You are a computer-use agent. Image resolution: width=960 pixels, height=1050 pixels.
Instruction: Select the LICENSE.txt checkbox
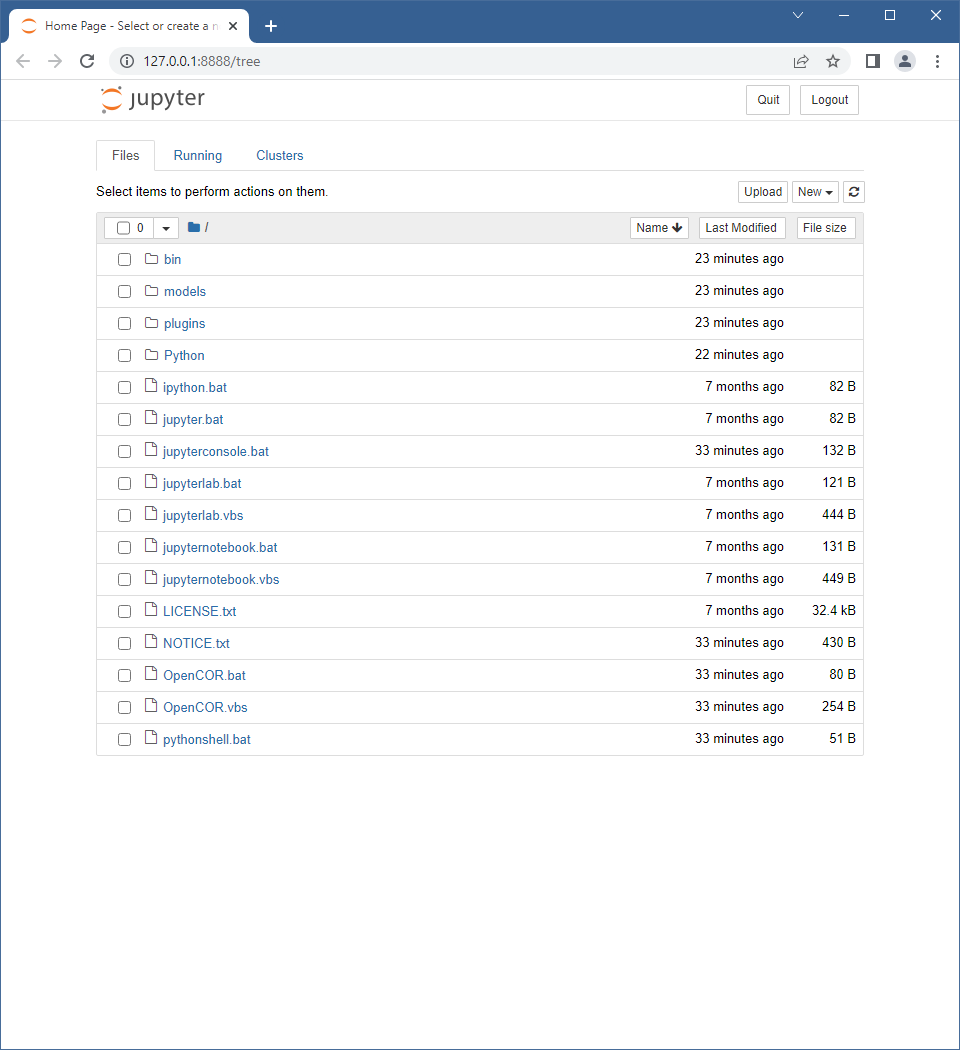coord(124,612)
